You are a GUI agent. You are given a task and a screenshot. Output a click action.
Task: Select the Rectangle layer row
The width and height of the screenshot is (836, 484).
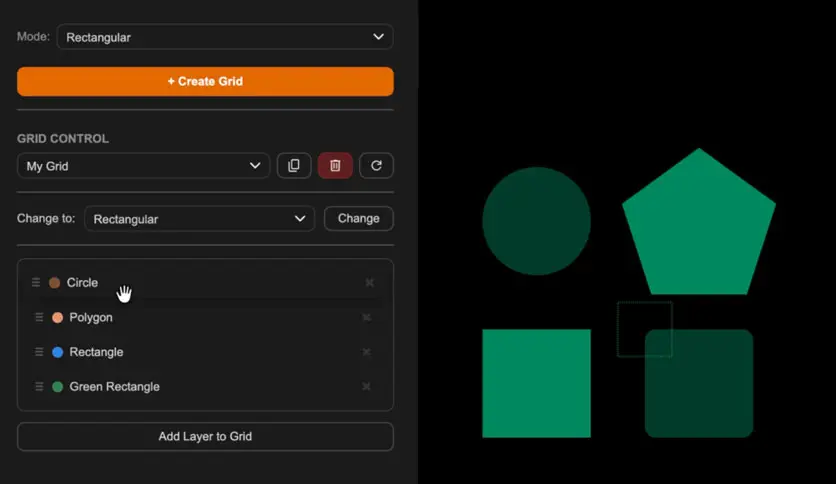click(x=205, y=352)
